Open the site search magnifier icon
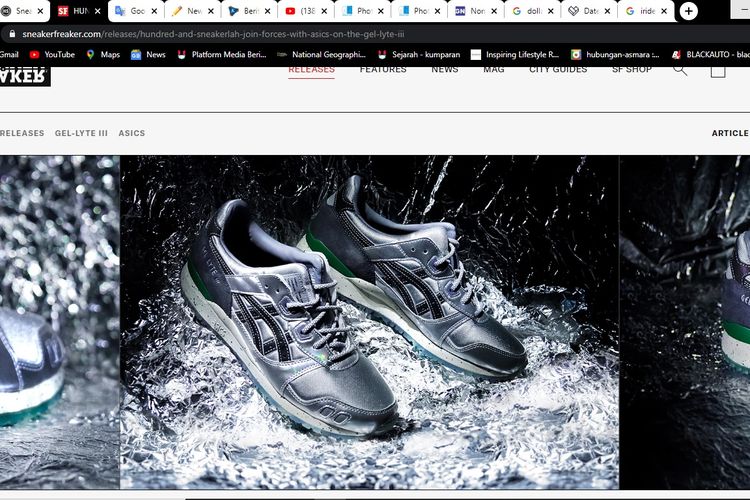750x500 pixels. point(680,70)
